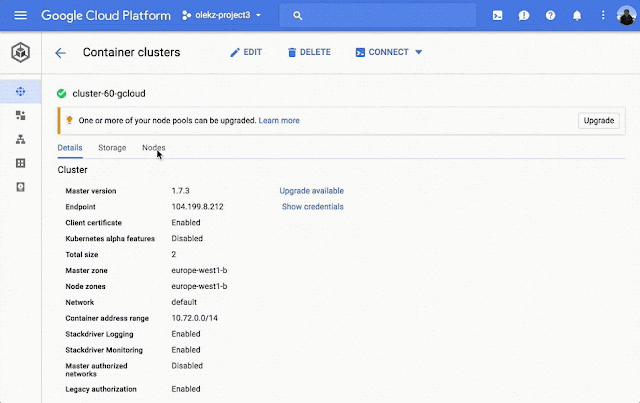Open the user account avatar
Image resolution: width=640 pixels, height=403 pixels.
627,16
